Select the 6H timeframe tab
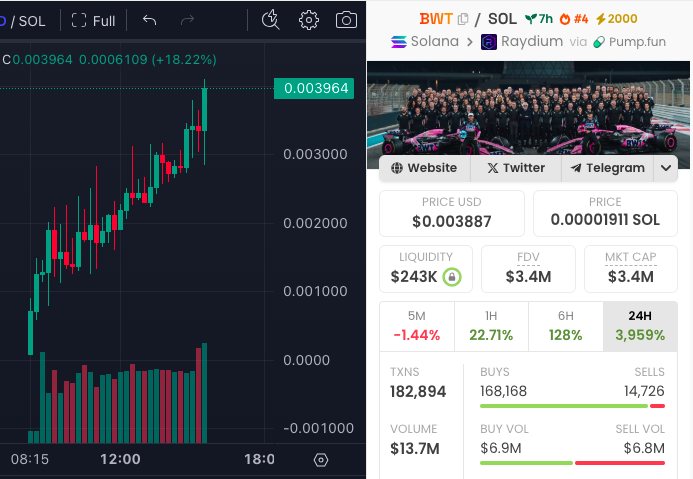 pos(565,326)
